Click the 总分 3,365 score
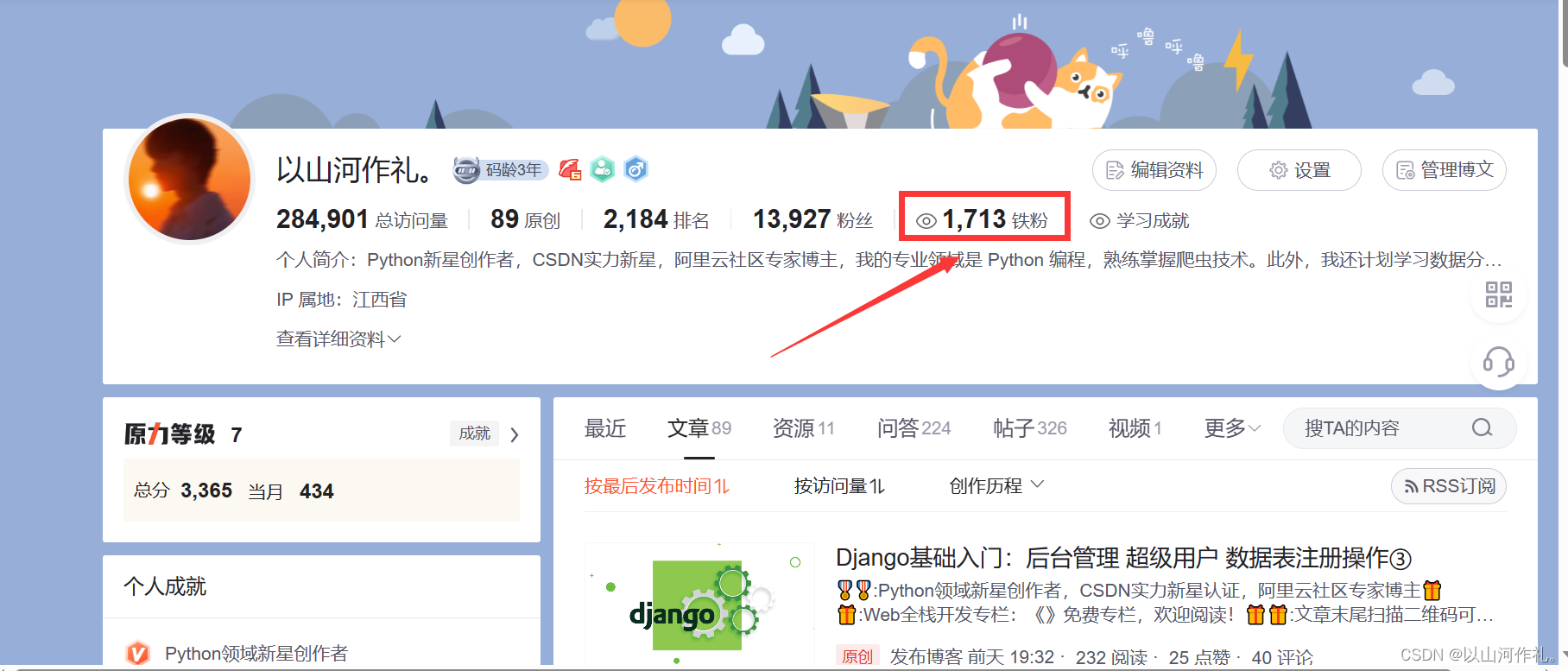The image size is (1568, 671). click(183, 491)
